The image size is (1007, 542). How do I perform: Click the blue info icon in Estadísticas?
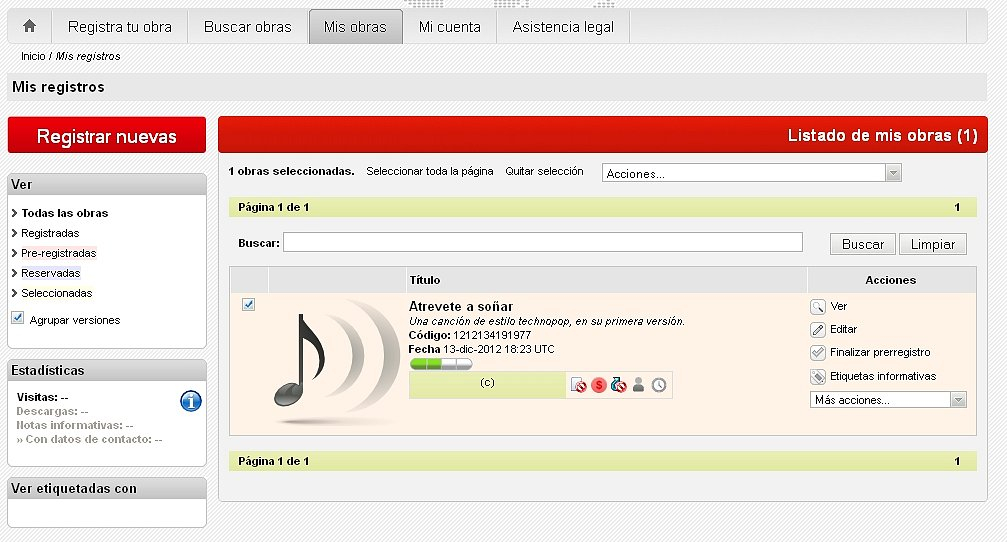(191, 401)
